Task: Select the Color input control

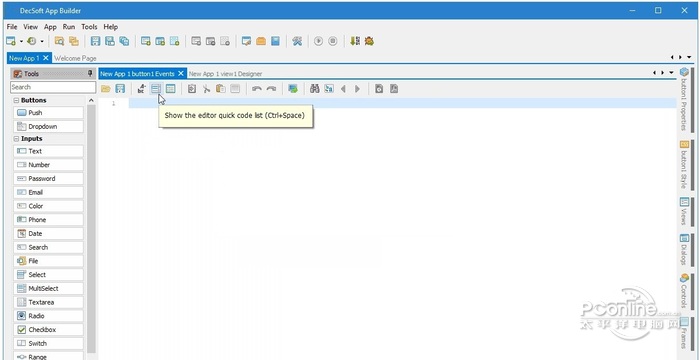Action: (49, 206)
